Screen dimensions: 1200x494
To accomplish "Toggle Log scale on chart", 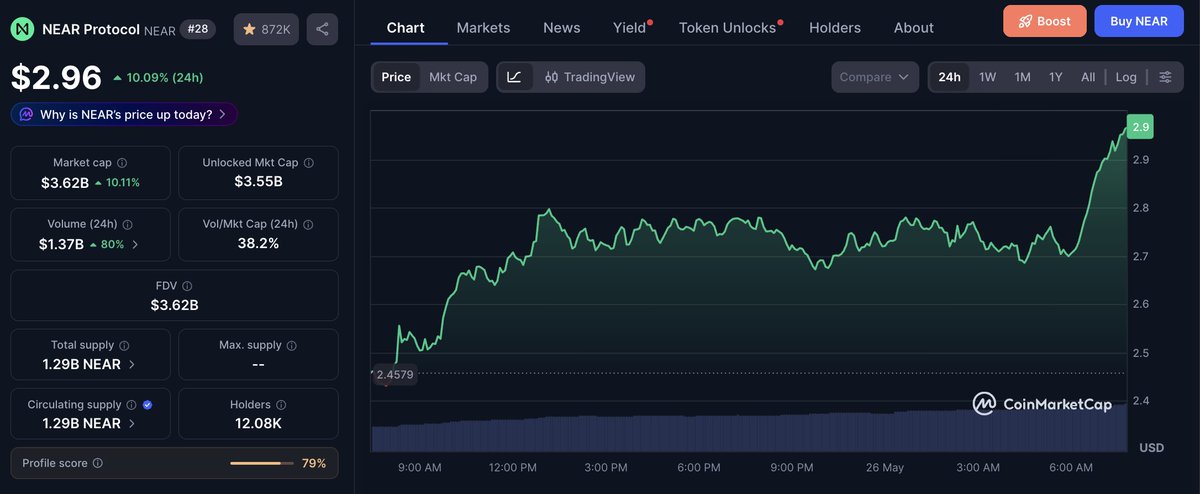I will tap(1126, 77).
